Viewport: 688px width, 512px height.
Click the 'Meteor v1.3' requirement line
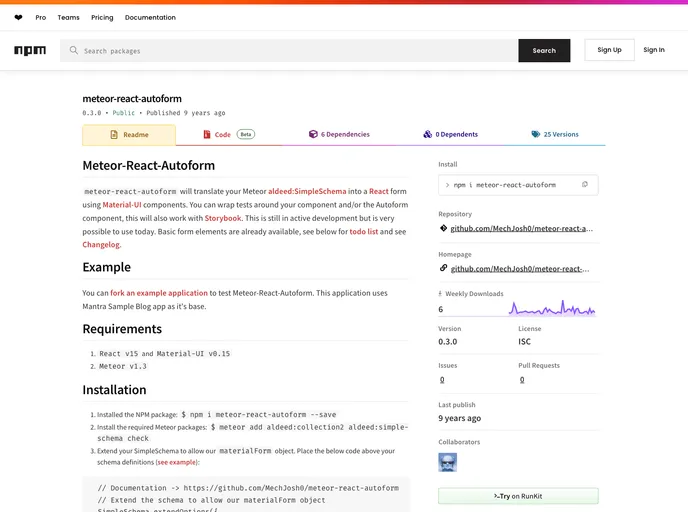click(x=123, y=366)
